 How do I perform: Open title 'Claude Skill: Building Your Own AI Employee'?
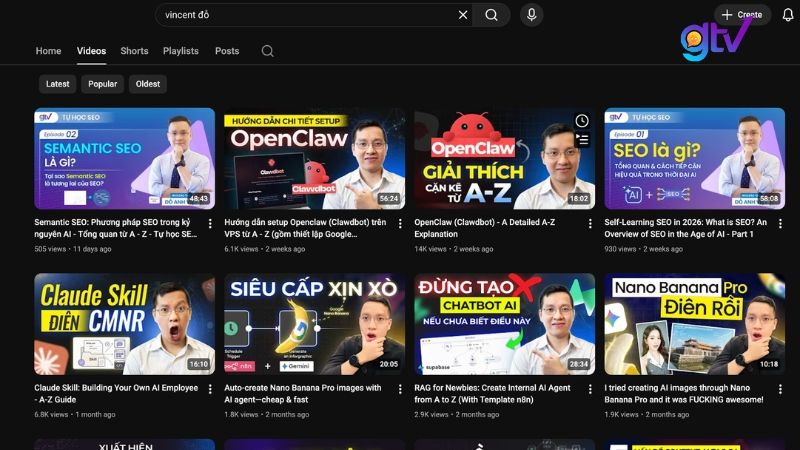coord(116,393)
